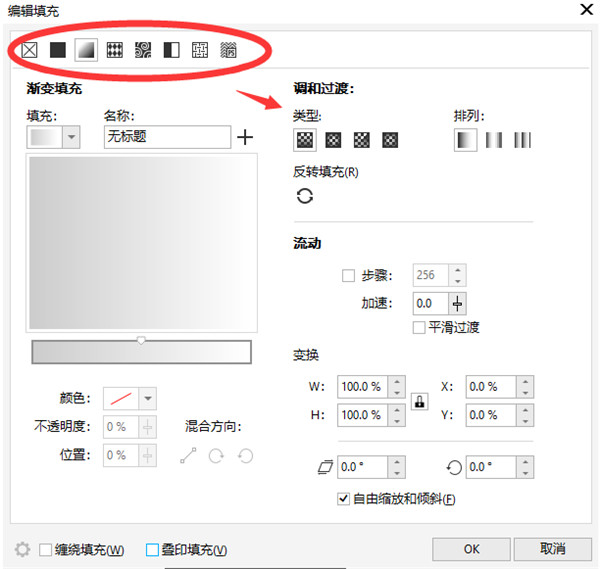Select the No fill icon
Viewport: 600px width, 569px height.
29,50
